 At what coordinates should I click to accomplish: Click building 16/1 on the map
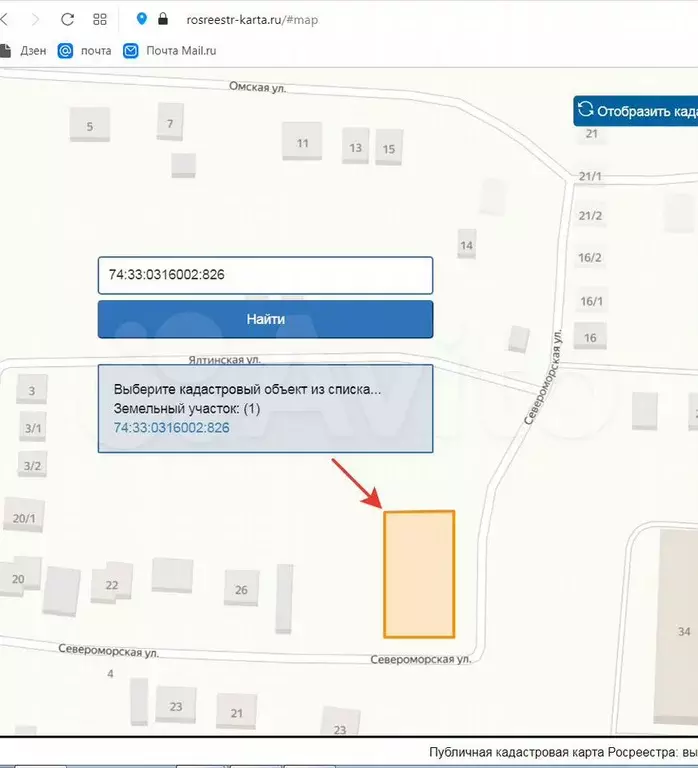(591, 301)
